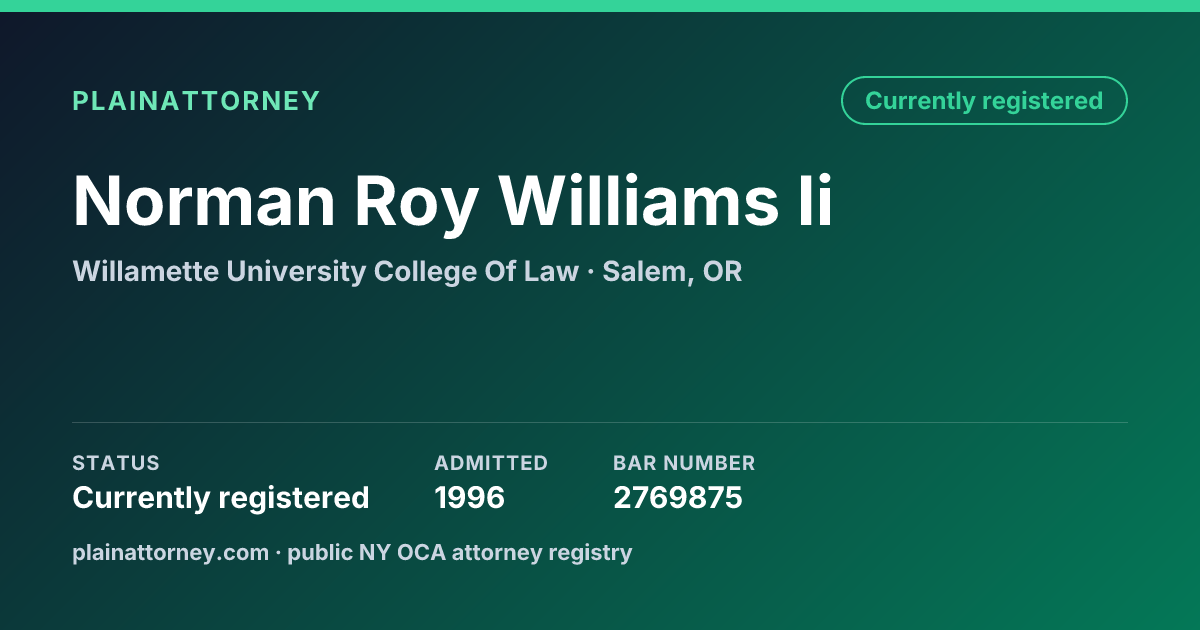Screen dimensions: 1200x630
Task: Open Willamette University College Of Law text
Action: [x=325, y=271]
